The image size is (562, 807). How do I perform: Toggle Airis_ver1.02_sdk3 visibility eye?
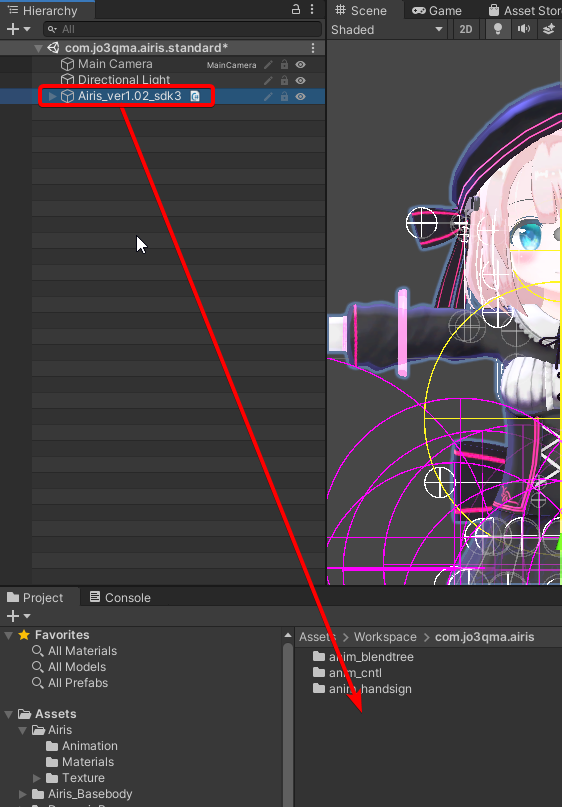coord(301,97)
